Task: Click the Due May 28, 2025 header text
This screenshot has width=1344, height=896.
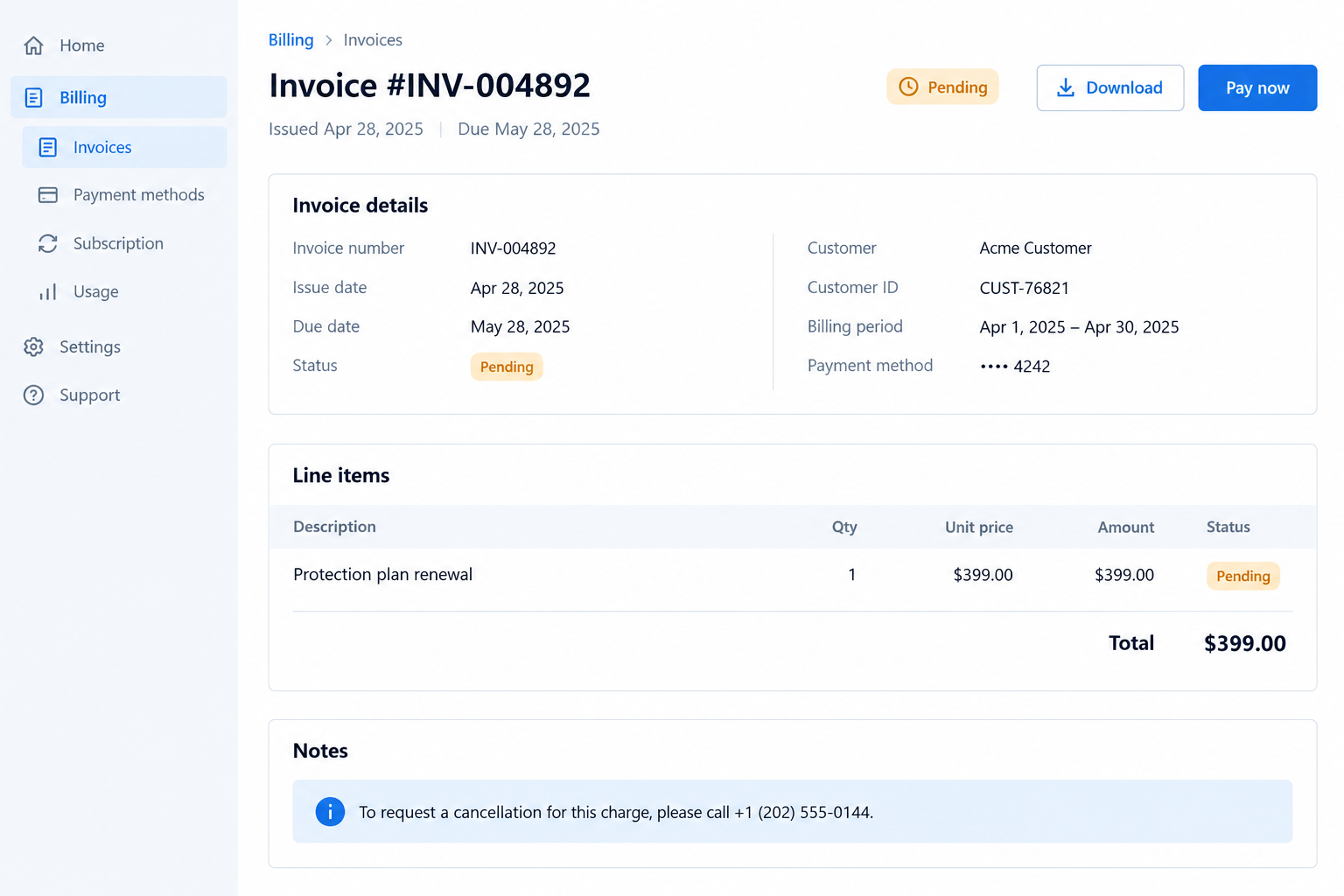Action: coord(528,129)
